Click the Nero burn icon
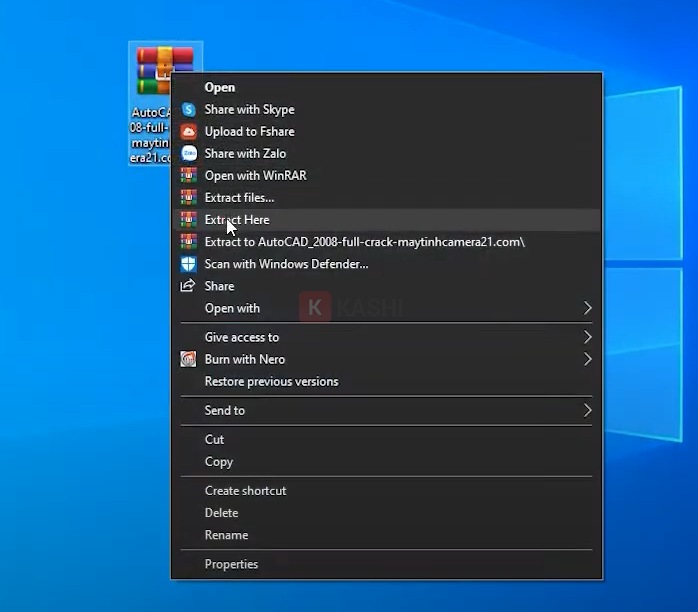 pos(188,359)
